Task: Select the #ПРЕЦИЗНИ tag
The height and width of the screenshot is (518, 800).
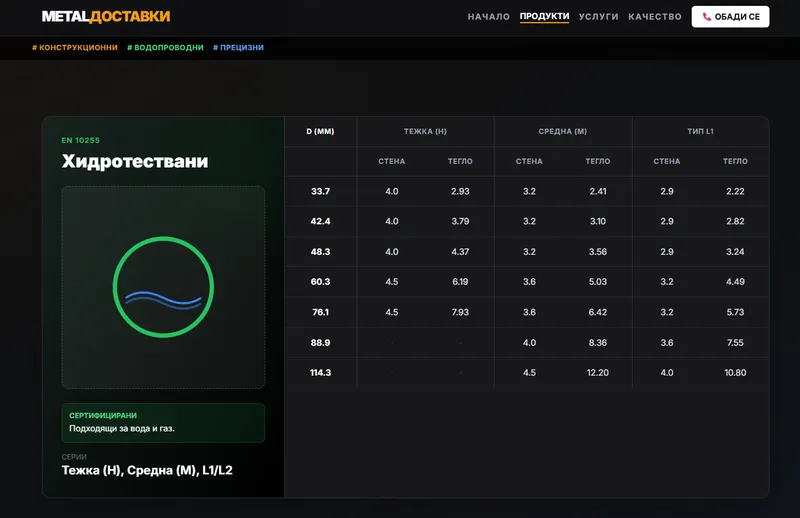Action: 238,47
